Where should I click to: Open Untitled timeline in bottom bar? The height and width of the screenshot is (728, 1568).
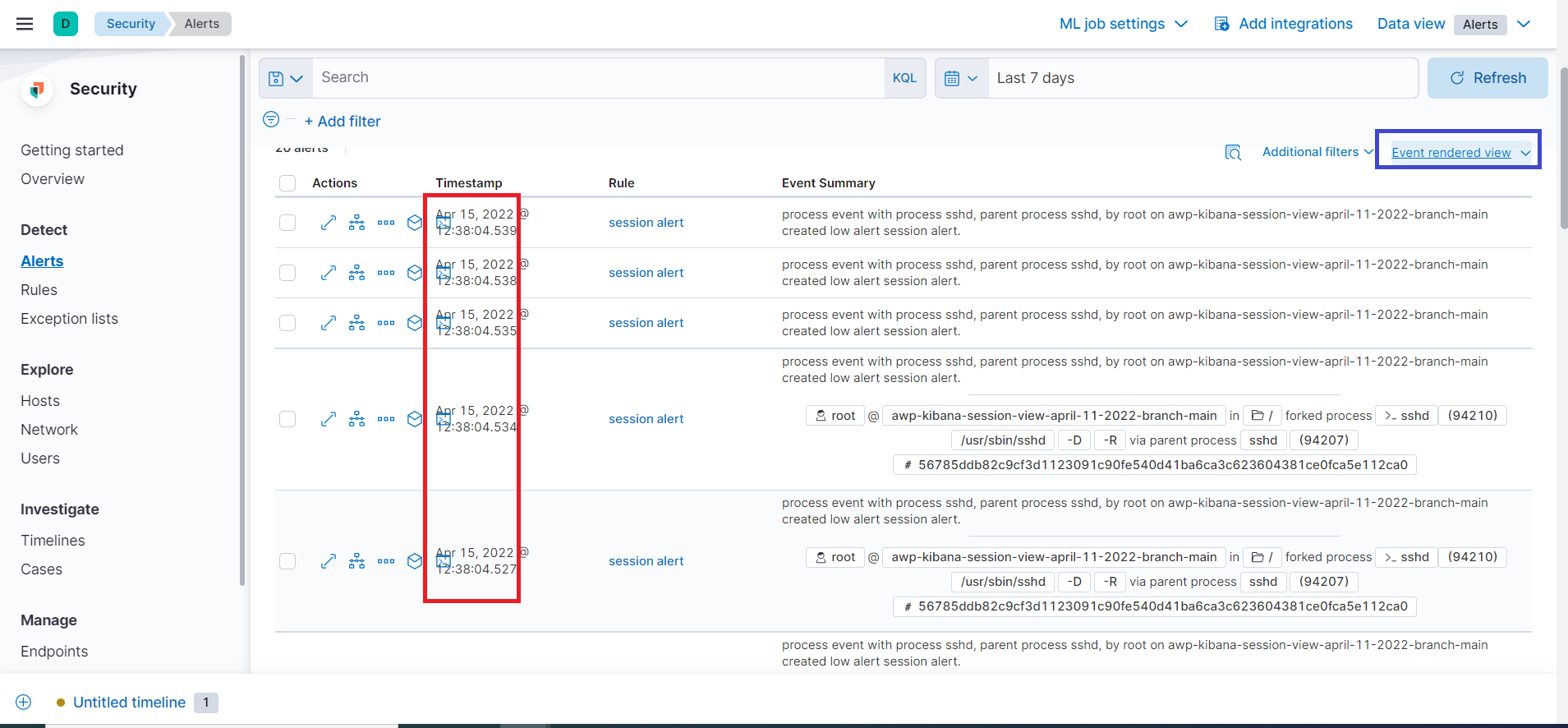(129, 703)
